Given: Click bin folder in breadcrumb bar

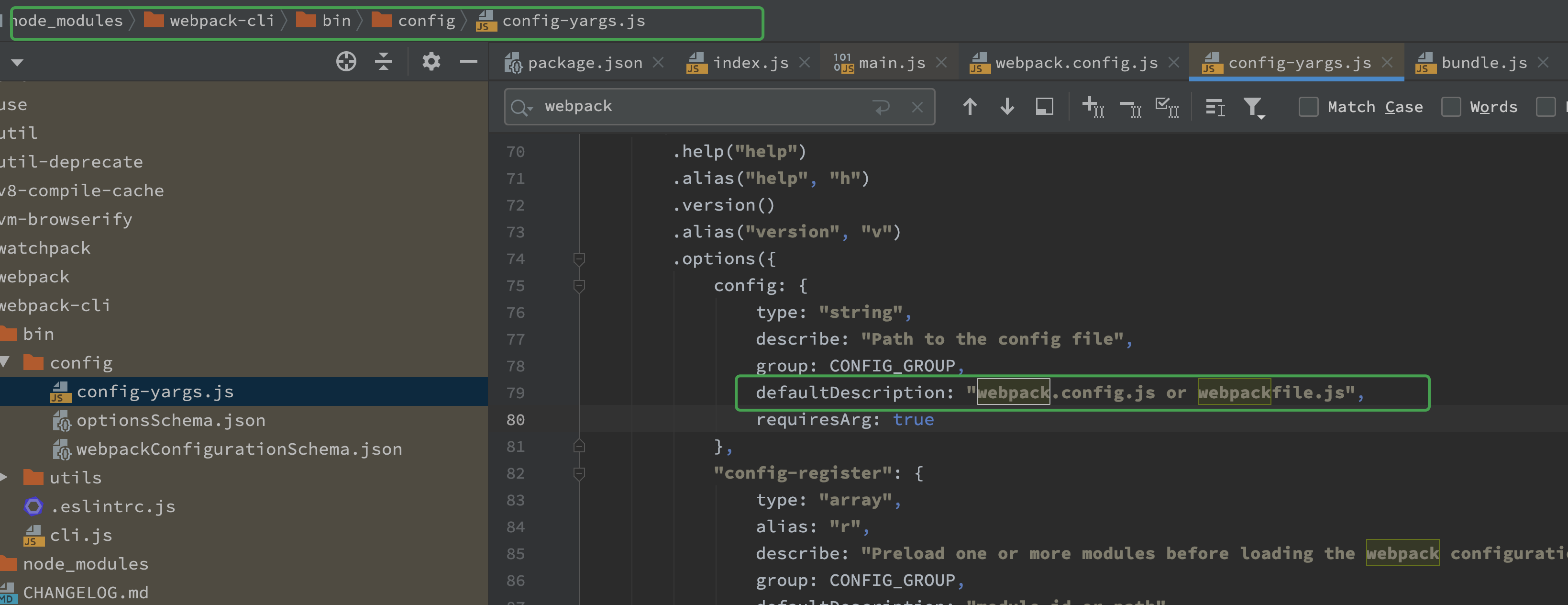Looking at the screenshot, I should tap(323, 21).
